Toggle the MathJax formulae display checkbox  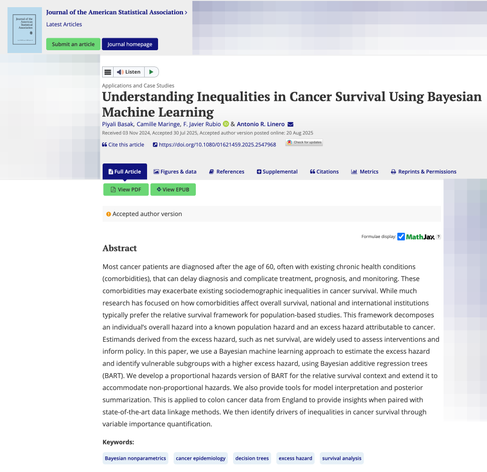[x=401, y=237]
